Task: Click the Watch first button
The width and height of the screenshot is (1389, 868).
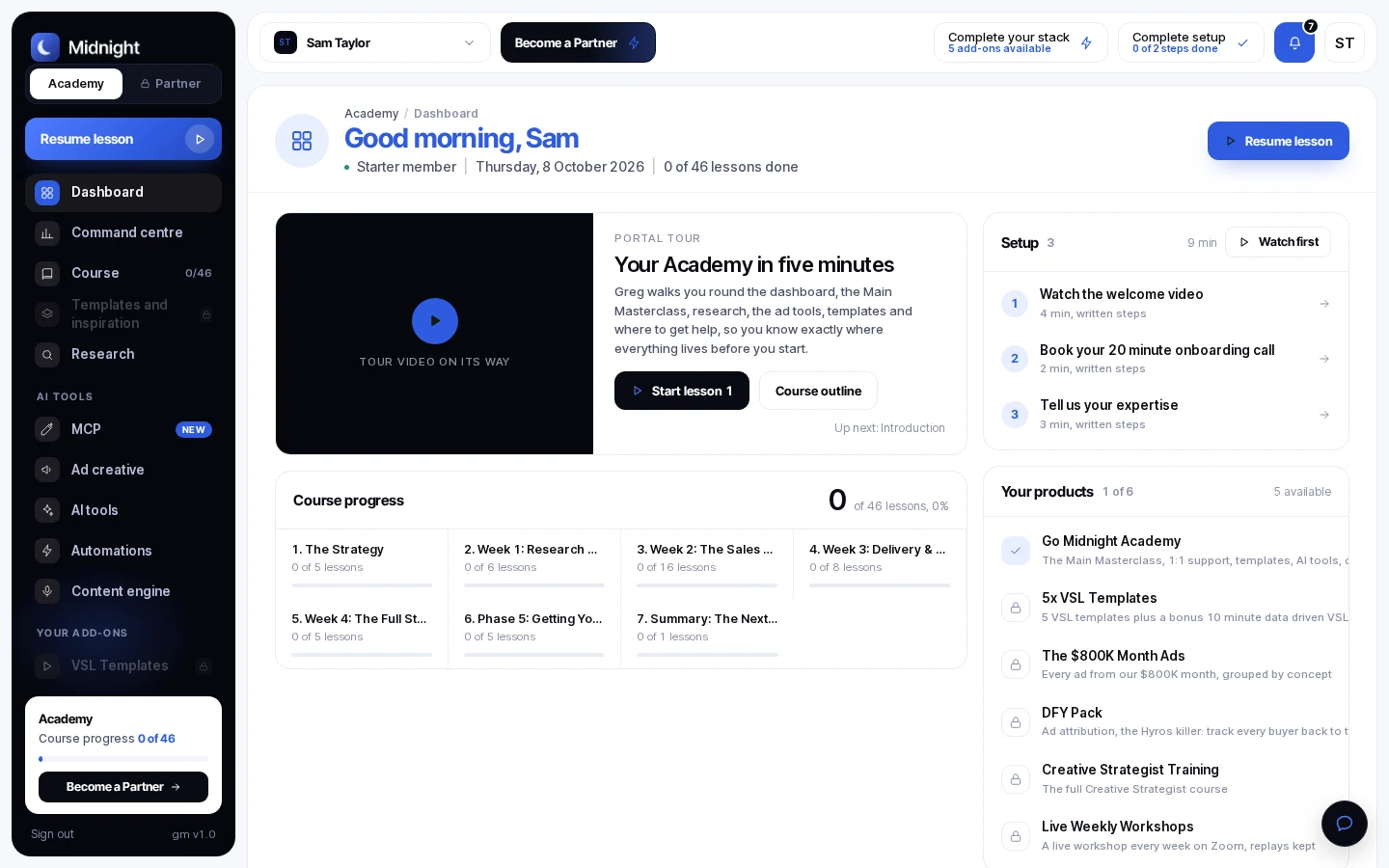Action: [1278, 242]
